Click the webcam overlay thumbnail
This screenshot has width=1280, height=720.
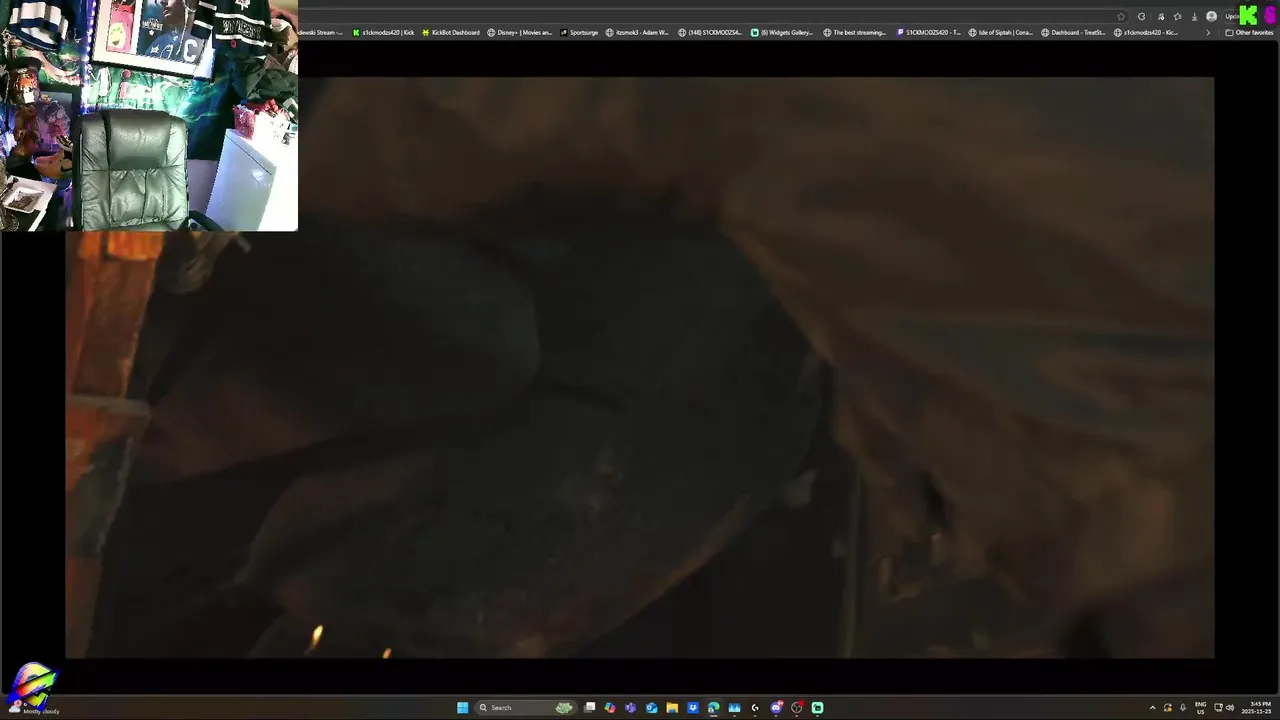149,115
